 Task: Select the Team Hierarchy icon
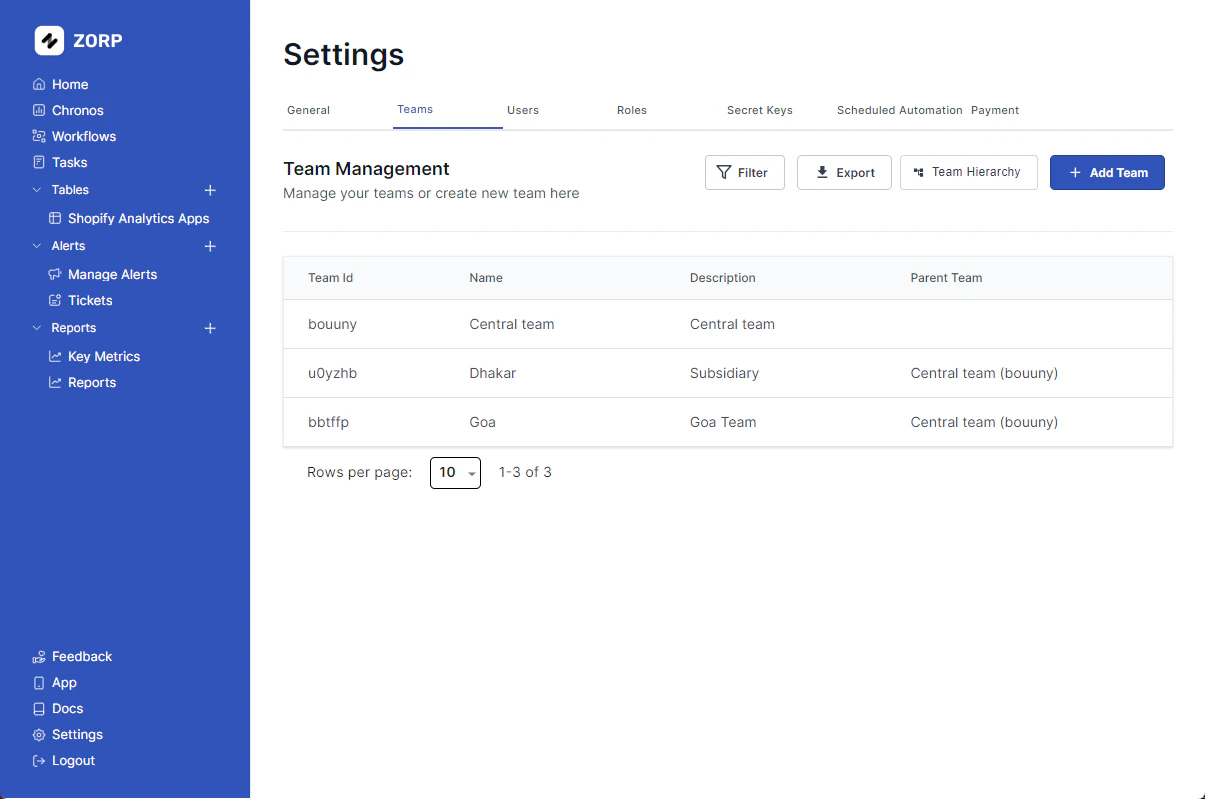[x=919, y=172]
